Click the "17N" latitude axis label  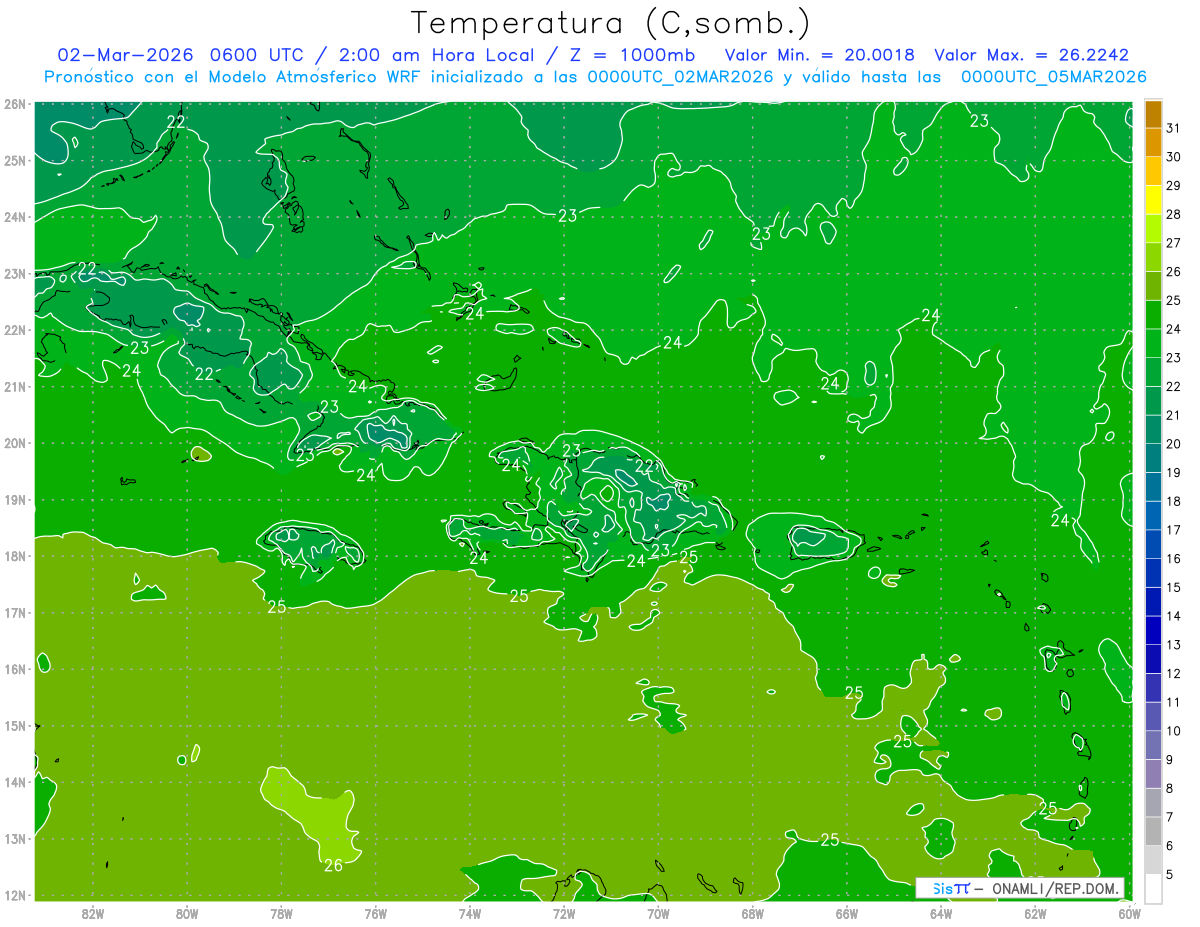pyautogui.click(x=15, y=612)
